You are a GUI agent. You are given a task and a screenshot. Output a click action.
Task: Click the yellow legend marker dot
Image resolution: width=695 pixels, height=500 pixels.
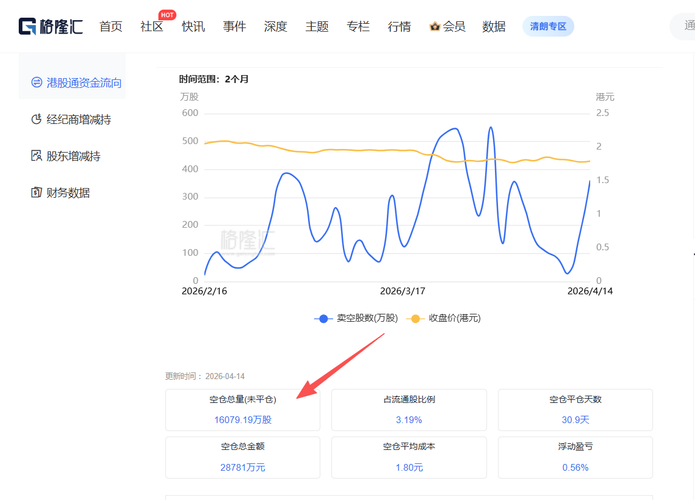[x=415, y=319]
